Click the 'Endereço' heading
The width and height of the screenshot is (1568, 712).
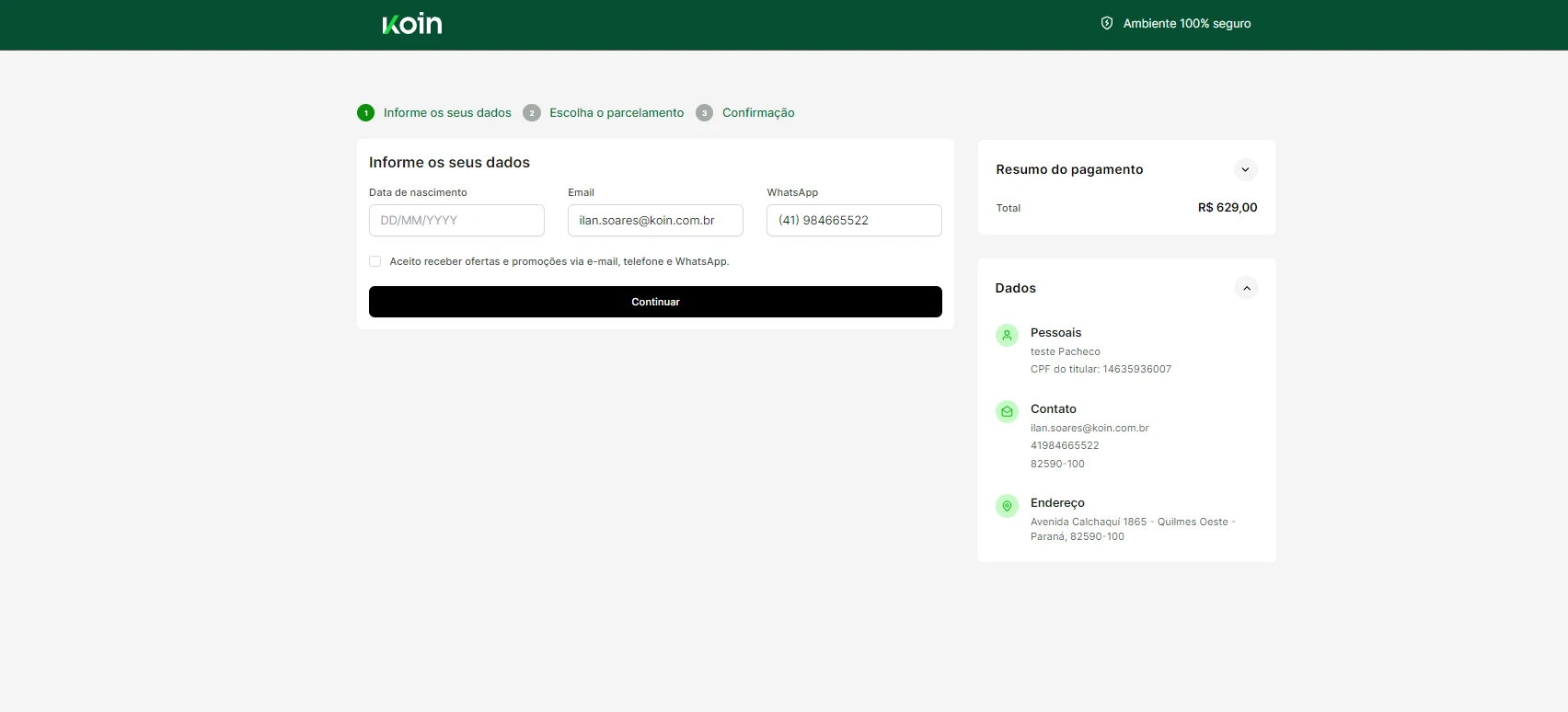(1057, 503)
